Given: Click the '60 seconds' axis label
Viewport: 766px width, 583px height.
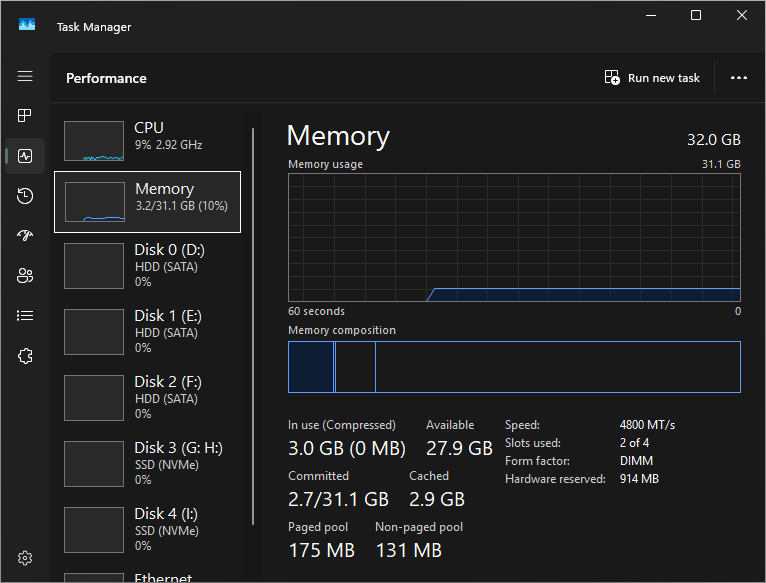Looking at the screenshot, I should [317, 311].
